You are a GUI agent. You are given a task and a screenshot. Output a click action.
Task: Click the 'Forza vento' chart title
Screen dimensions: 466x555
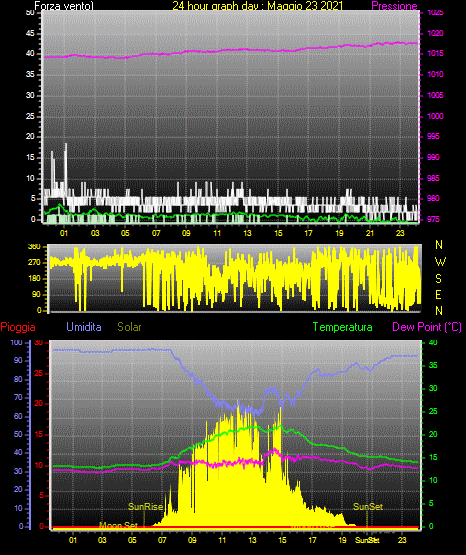pyautogui.click(x=64, y=6)
